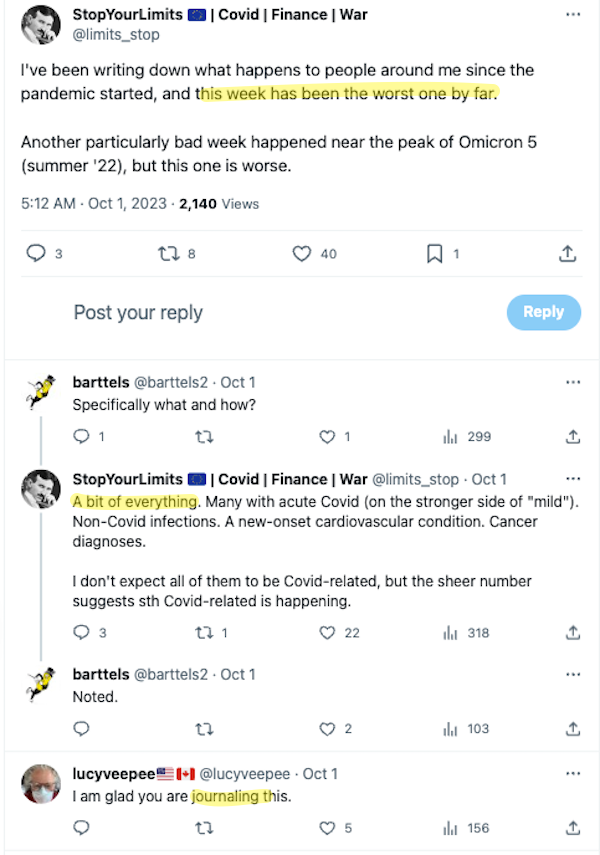The image size is (600, 855).
Task: View analytics for 'Specifically what and how?' reply
Action: tap(450, 437)
